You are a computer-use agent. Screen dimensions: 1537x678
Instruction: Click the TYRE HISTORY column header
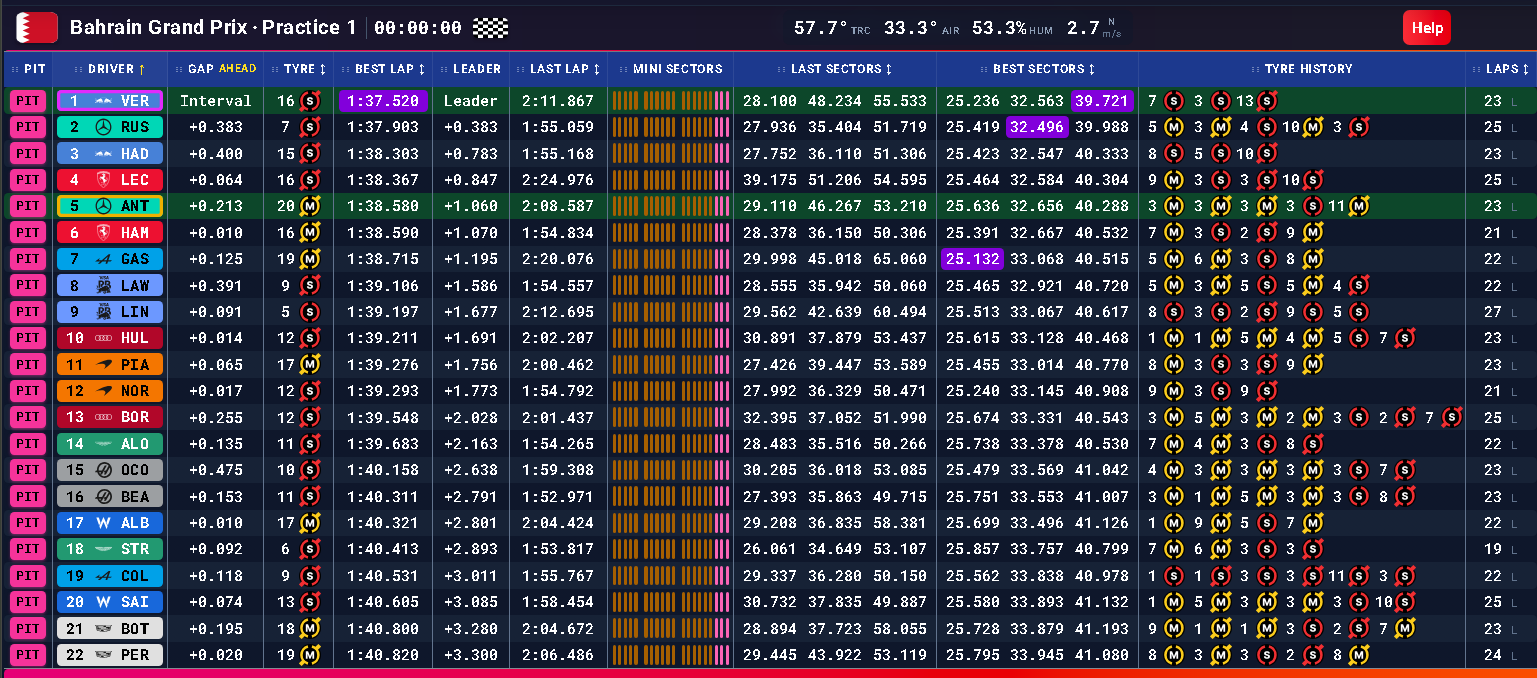1301,69
